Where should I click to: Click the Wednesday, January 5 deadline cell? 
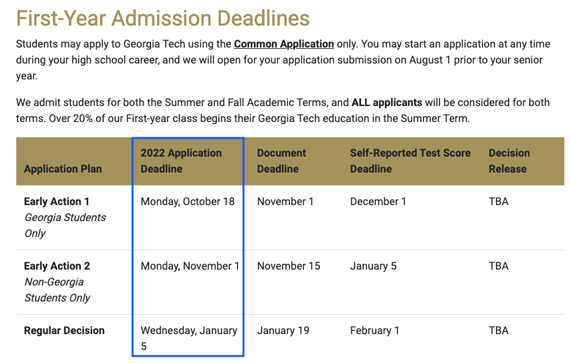189,338
